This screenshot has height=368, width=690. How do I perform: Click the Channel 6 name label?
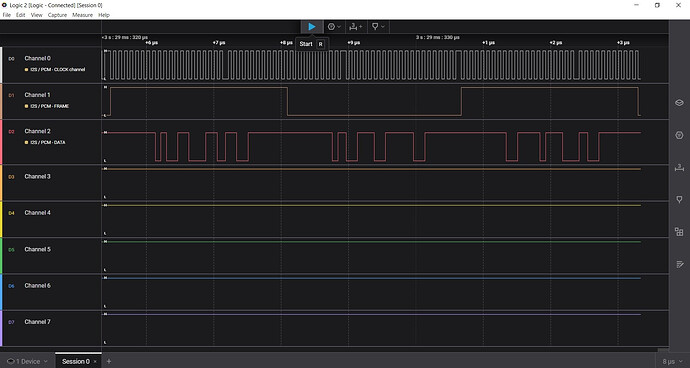(37, 286)
